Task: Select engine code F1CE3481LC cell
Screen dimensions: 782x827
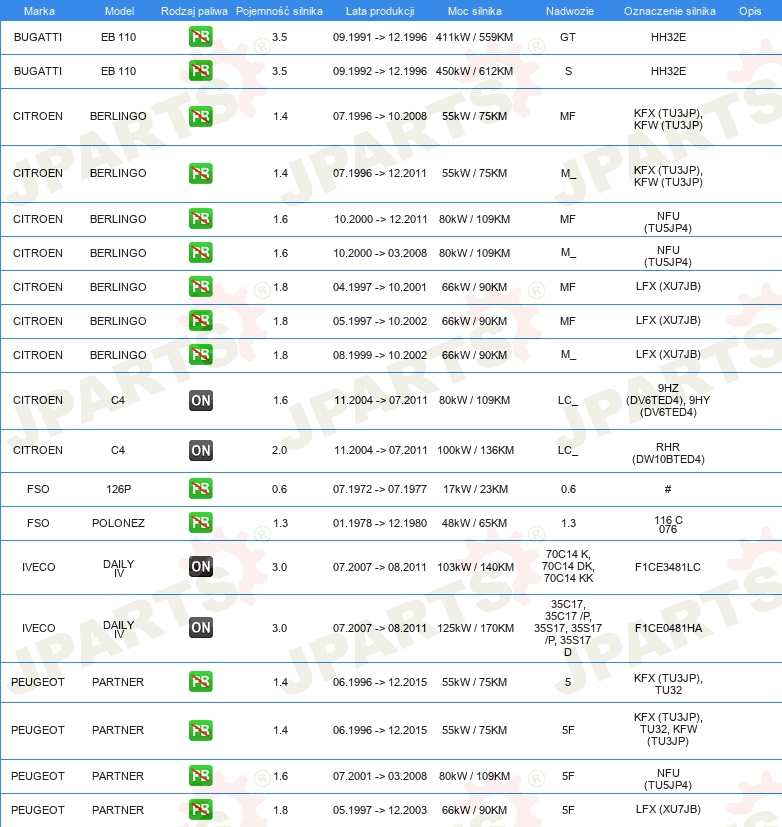Action: coord(668,567)
